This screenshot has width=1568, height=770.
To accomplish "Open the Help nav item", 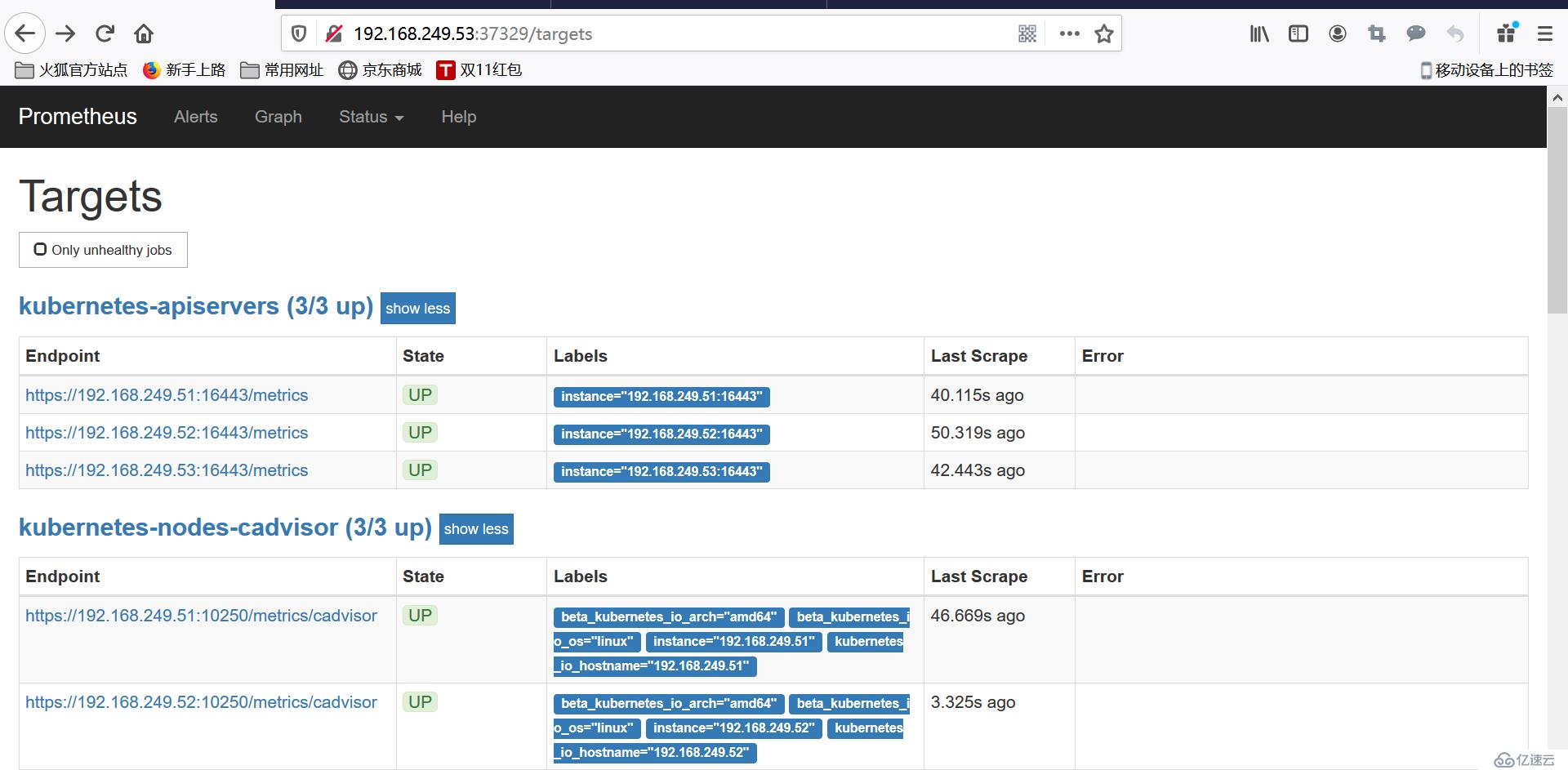I will pos(459,117).
